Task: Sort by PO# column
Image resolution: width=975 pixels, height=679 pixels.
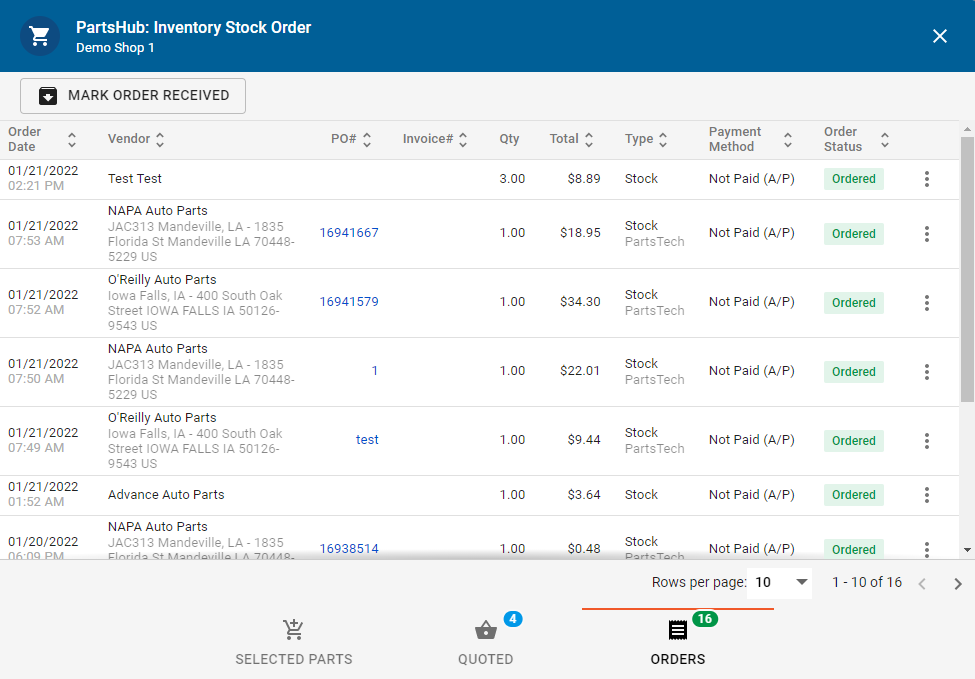Action: click(351, 139)
